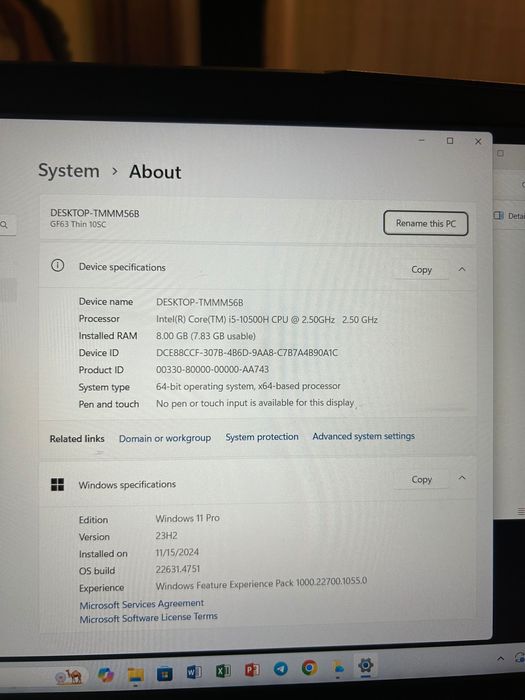Open Advanced system settings
Screen dimensions: 525x700
tap(363, 436)
